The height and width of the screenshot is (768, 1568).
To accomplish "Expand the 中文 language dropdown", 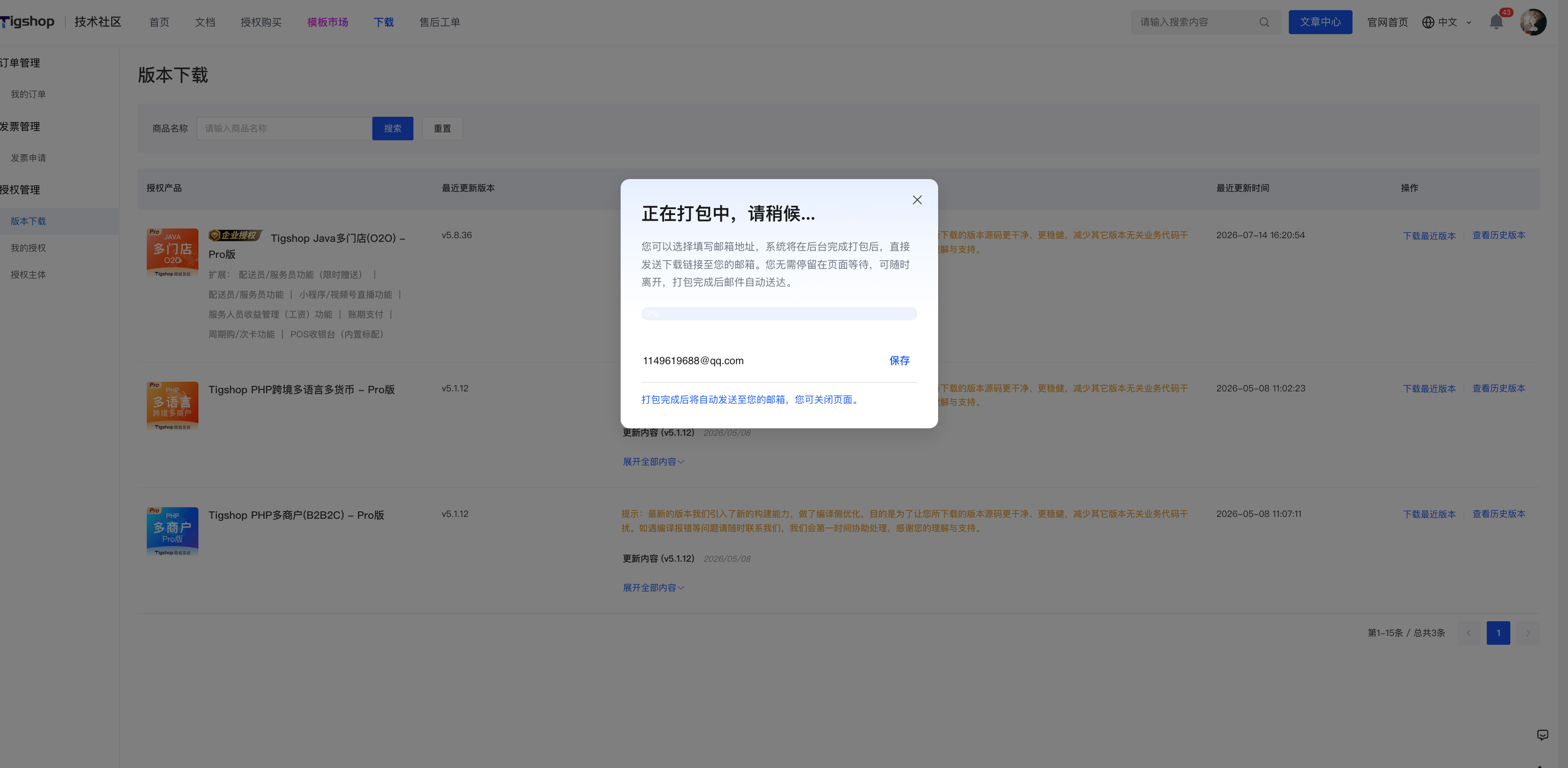I will (1455, 22).
